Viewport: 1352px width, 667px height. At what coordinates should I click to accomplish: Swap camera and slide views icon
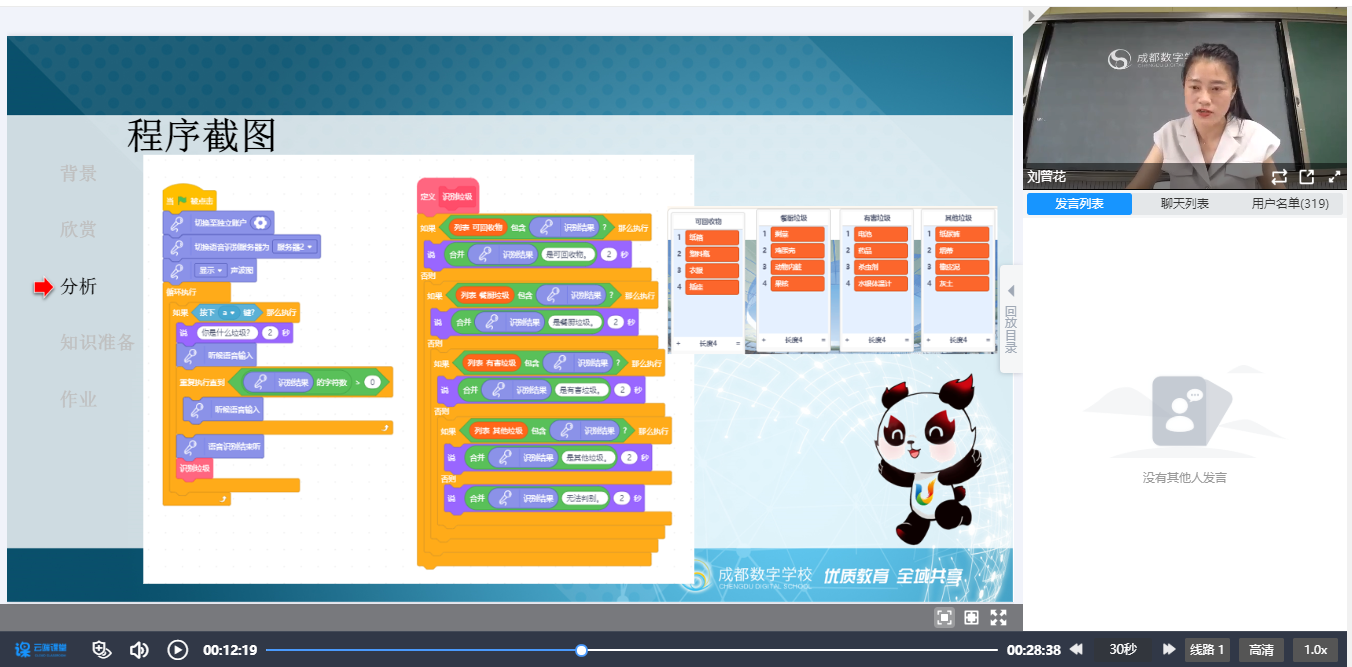point(1279,177)
